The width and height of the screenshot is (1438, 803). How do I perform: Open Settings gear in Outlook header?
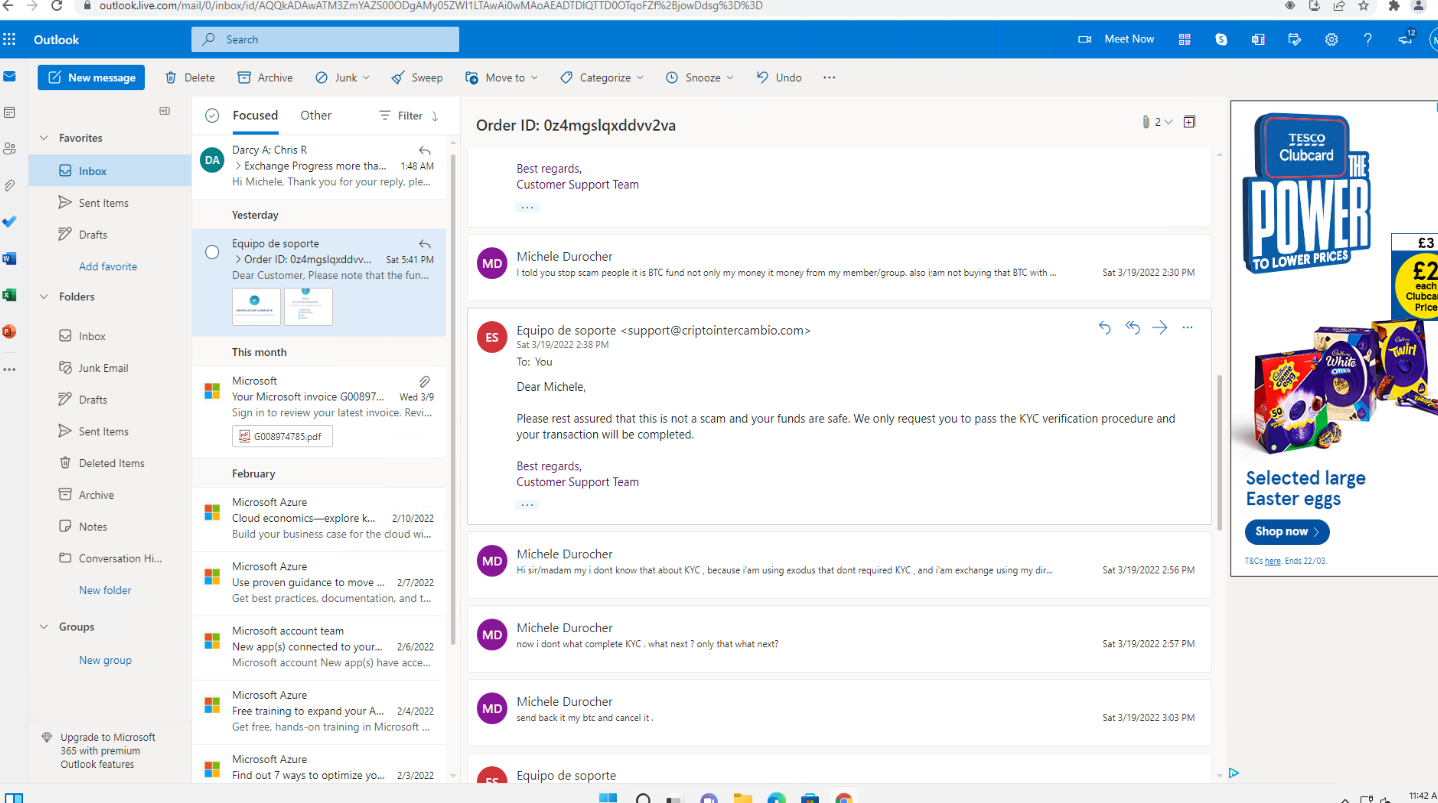[1331, 40]
